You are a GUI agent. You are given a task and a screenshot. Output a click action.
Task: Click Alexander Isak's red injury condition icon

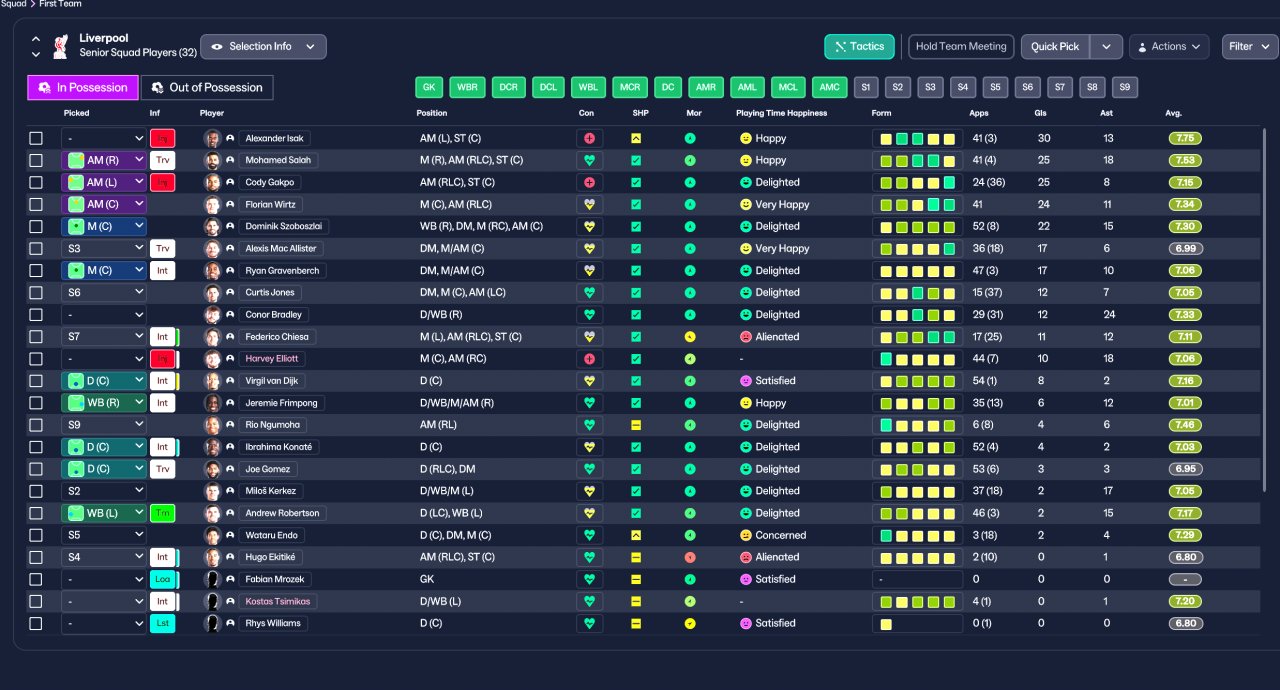click(589, 139)
